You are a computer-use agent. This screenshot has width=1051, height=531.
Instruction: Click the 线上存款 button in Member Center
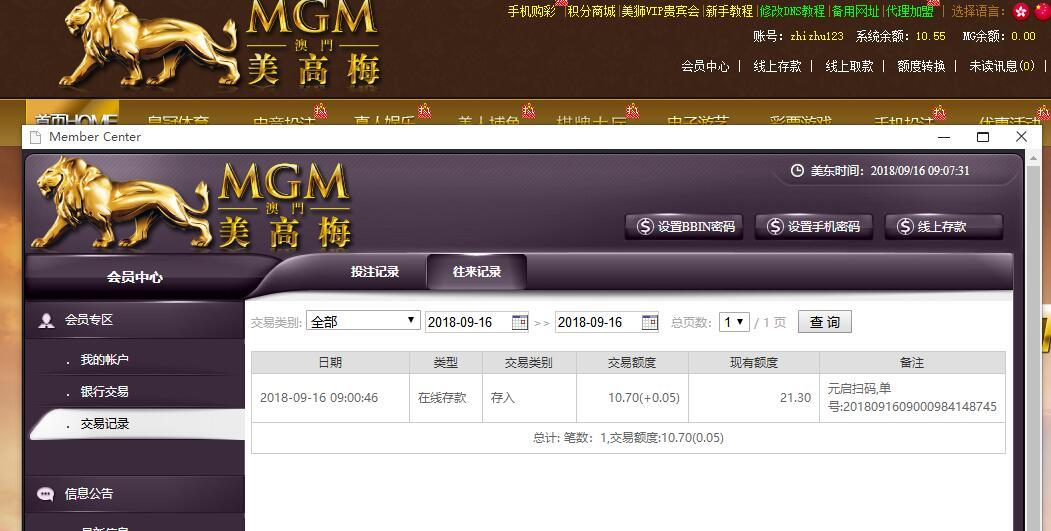(x=944, y=227)
